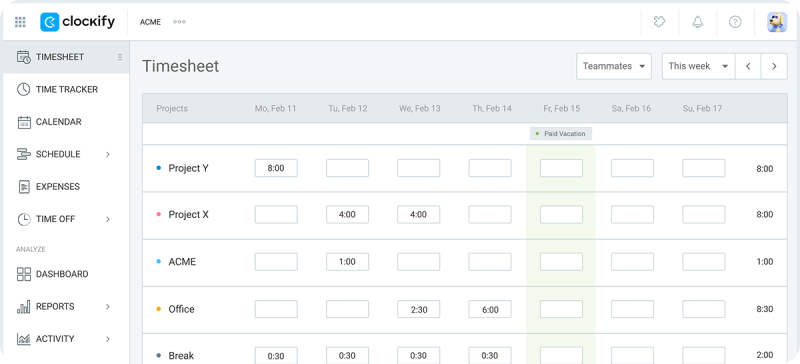Select EXPENSES in the sidebar
The width and height of the screenshot is (800, 364).
[58, 187]
